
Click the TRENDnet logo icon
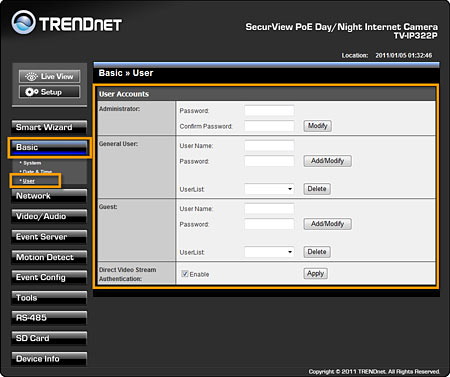click(x=23, y=22)
